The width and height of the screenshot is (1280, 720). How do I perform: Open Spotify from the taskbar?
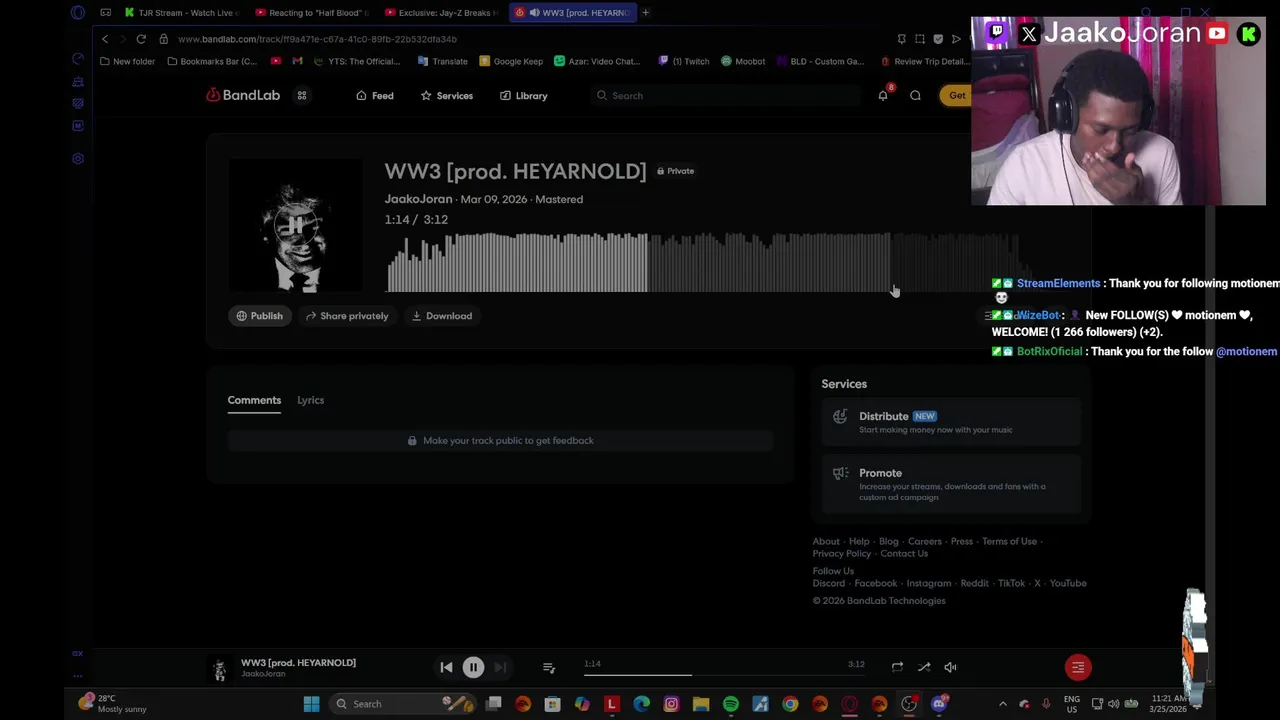click(731, 704)
